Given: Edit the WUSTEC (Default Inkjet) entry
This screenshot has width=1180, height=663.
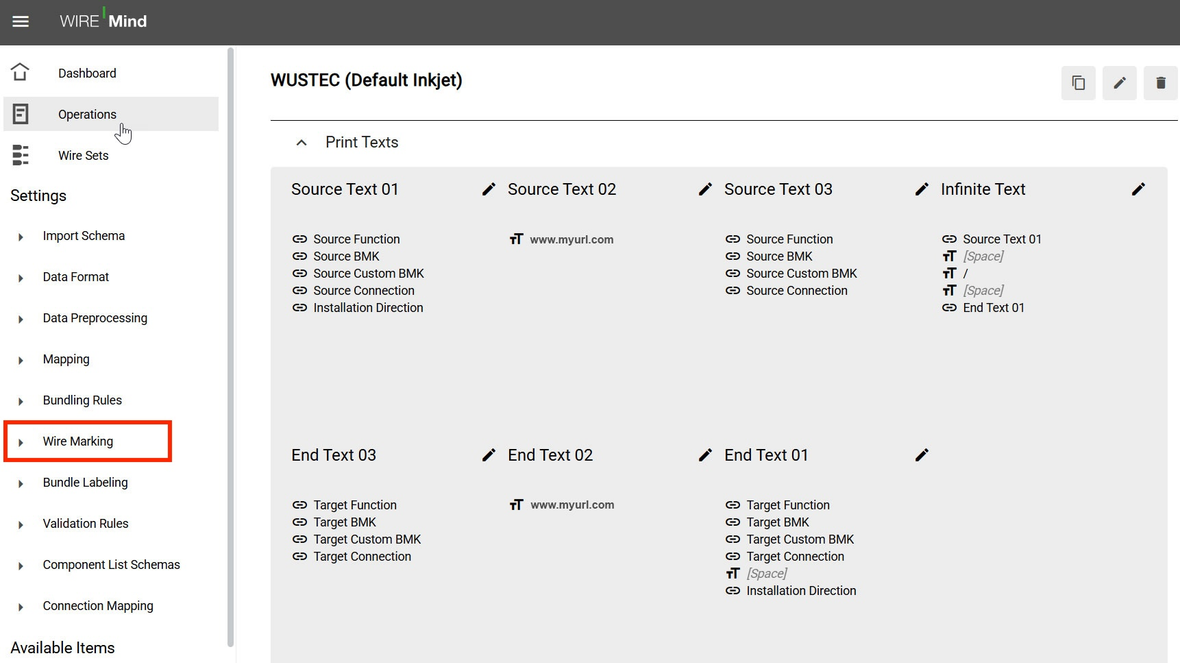Looking at the screenshot, I should (x=1120, y=83).
